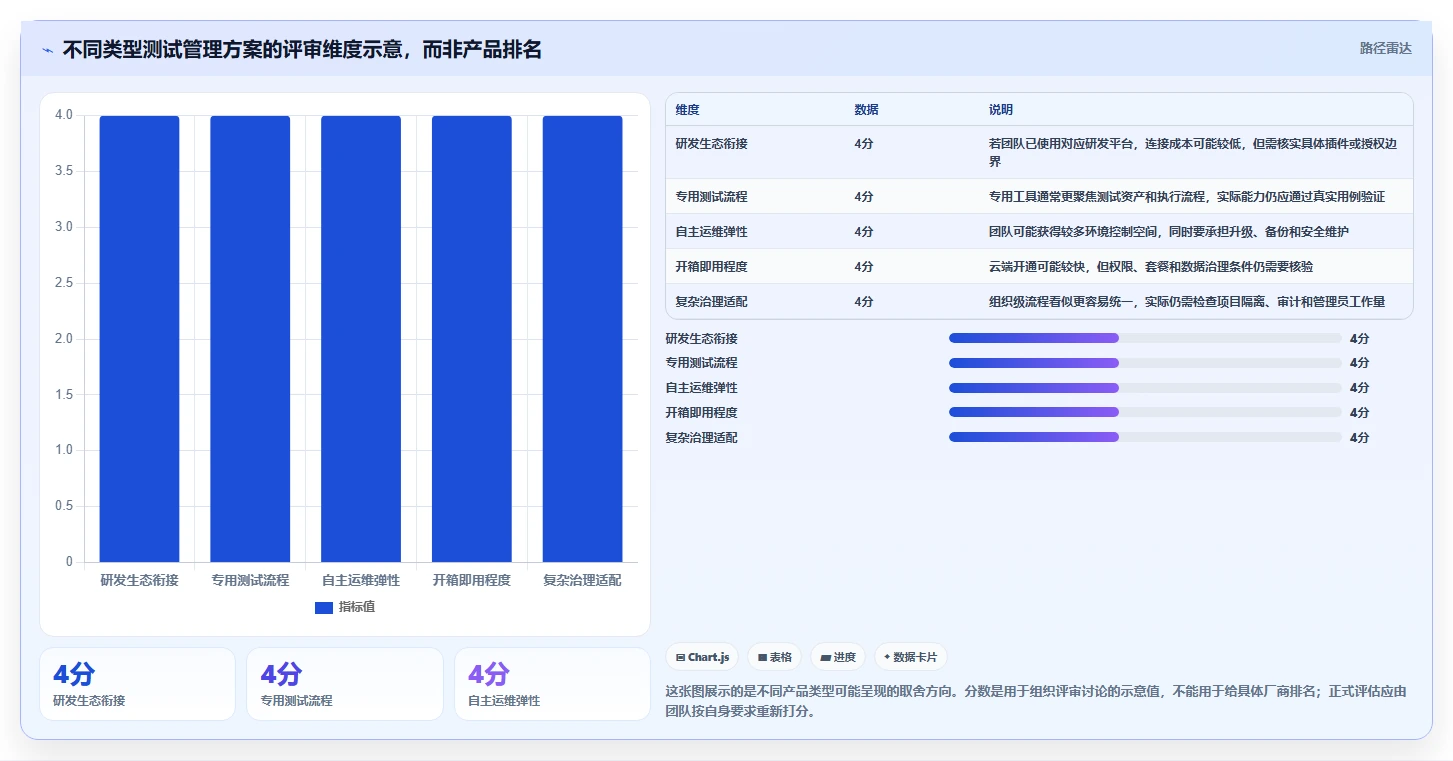
Task: Open the 专用测试流程 4分 data card
Action: click(x=345, y=684)
